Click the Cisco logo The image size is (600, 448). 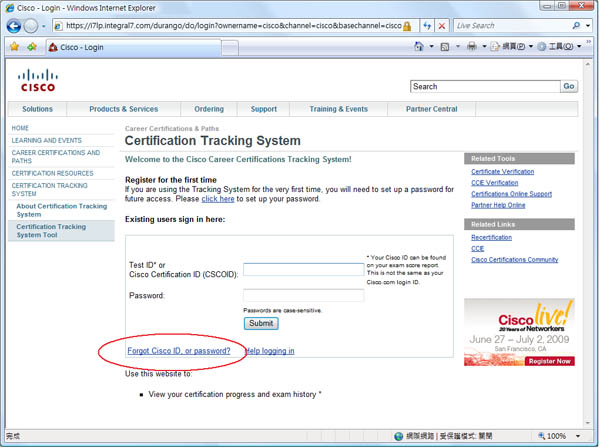38,81
